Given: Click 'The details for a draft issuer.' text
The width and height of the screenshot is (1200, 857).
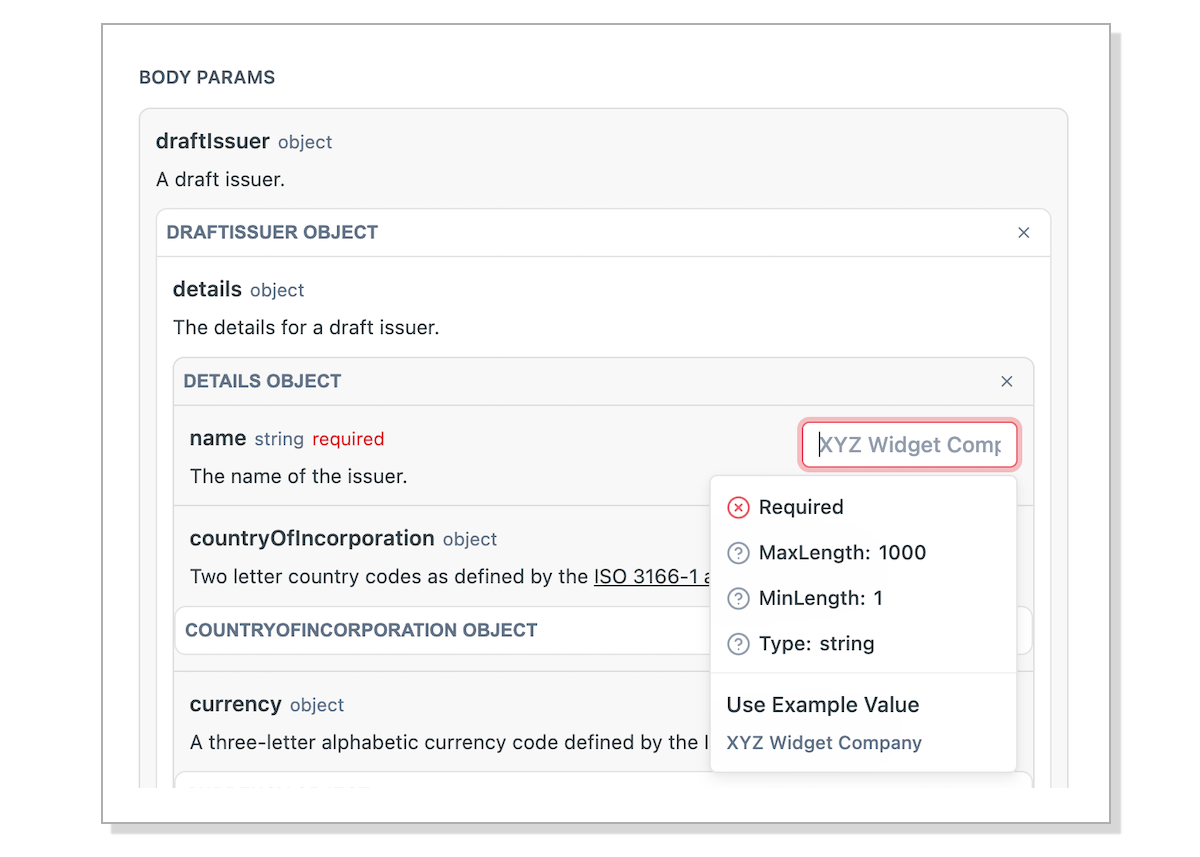Looking at the screenshot, I should 306,327.
